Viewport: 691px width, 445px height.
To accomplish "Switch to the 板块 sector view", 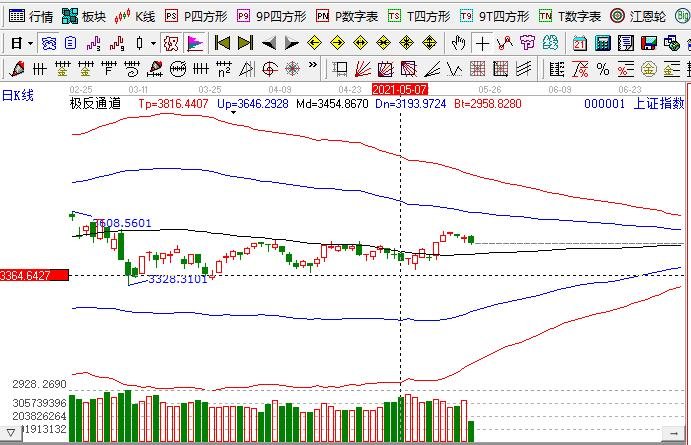I will pyautogui.click(x=84, y=17).
